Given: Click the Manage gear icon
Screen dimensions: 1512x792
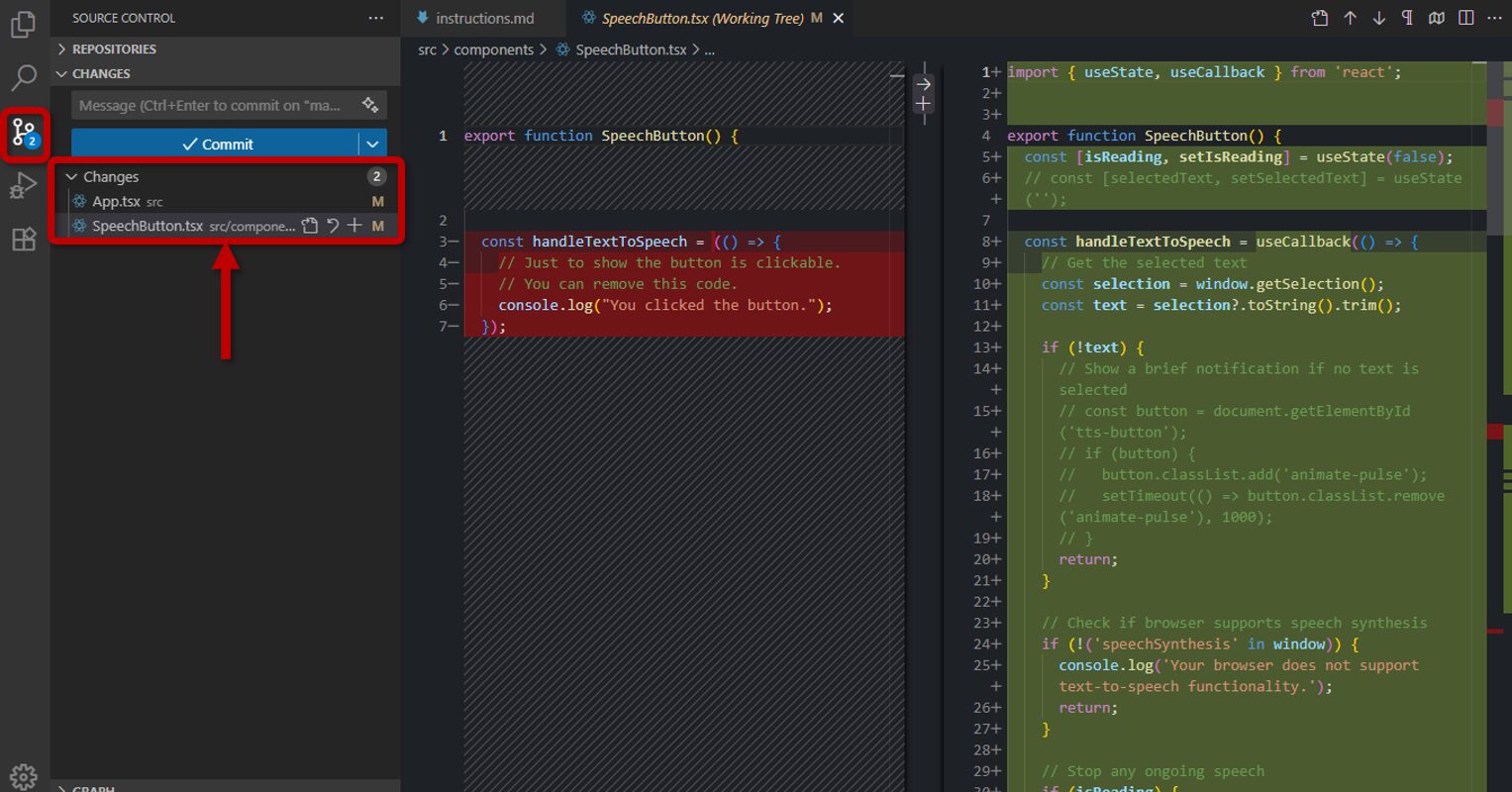Looking at the screenshot, I should coord(24,776).
